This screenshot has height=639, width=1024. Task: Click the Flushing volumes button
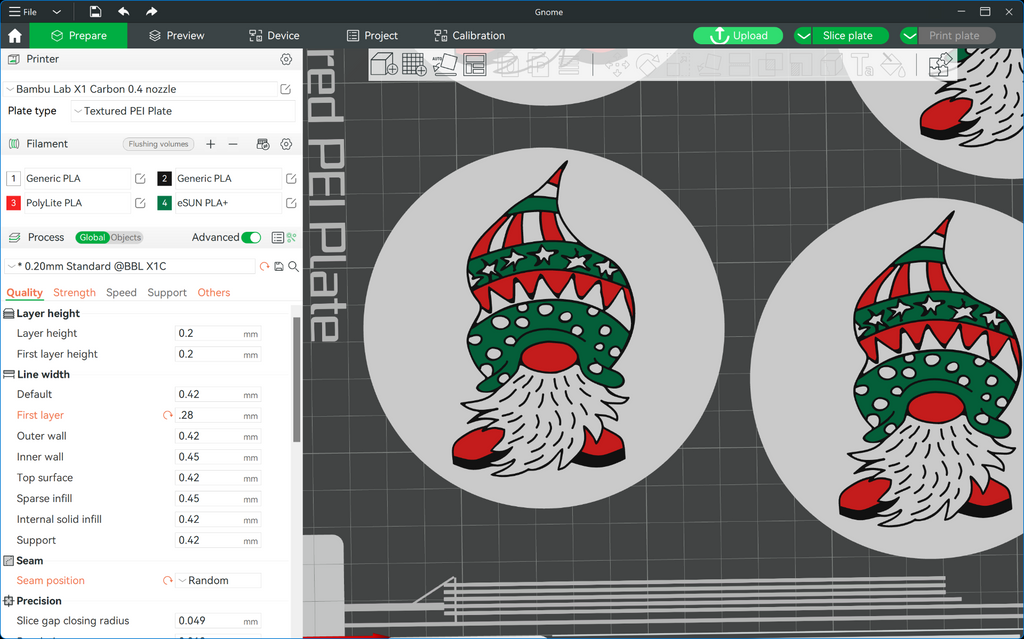coord(158,144)
